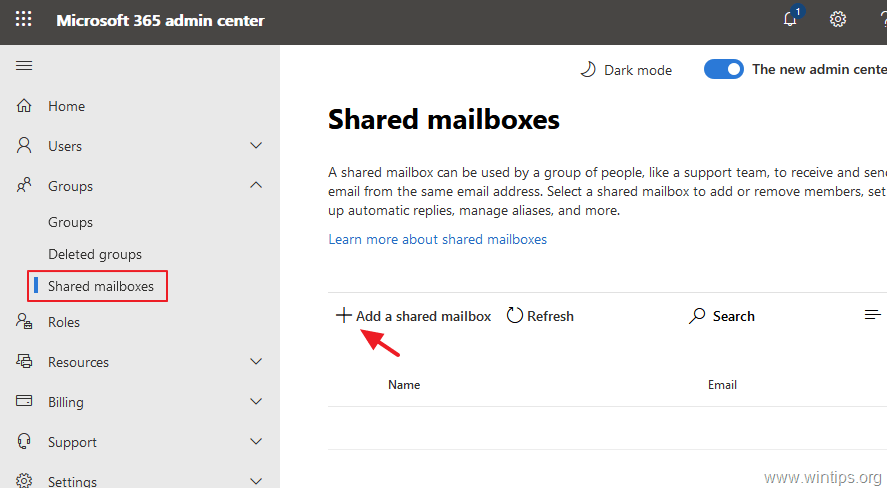The height and width of the screenshot is (488, 887).
Task: Sort by the Name column header
Action: 404,385
